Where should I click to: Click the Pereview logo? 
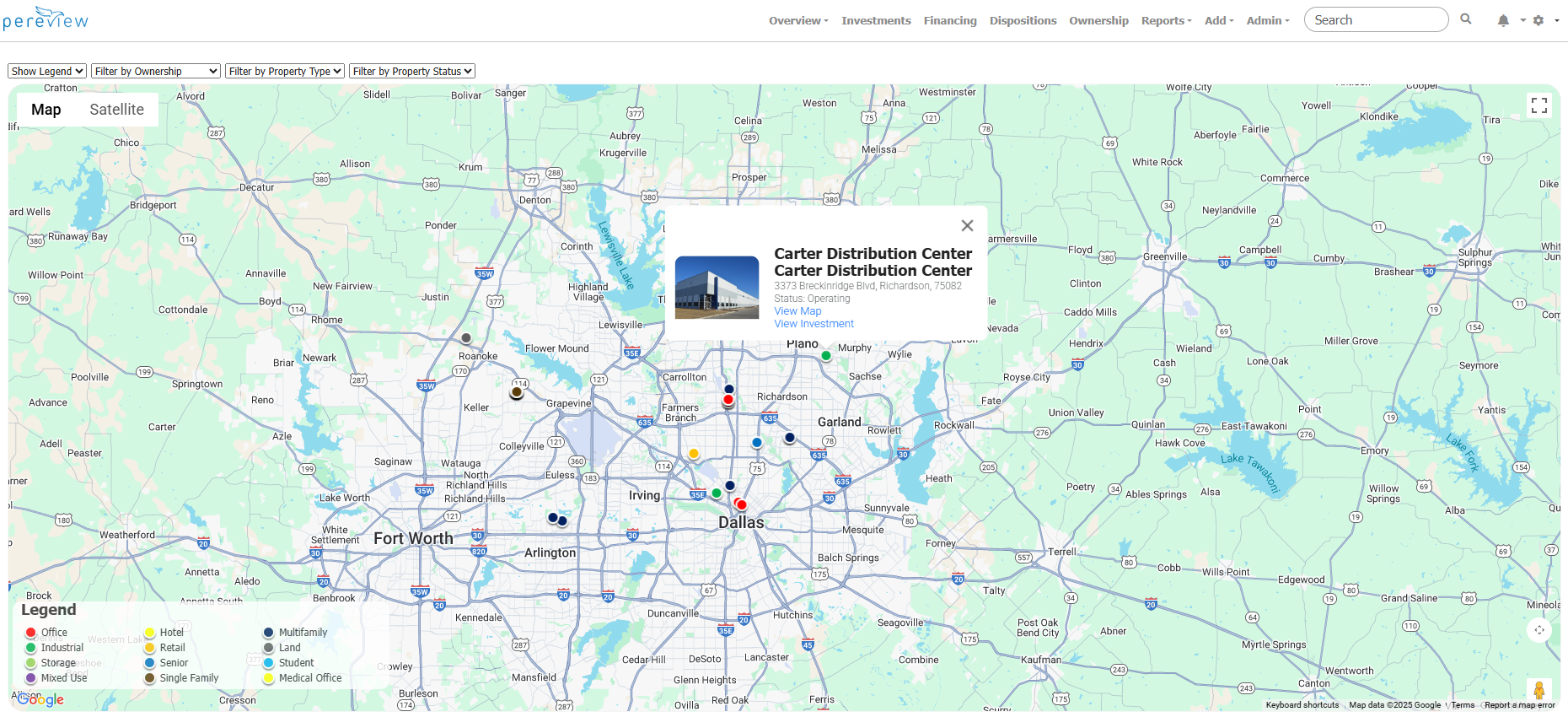tap(46, 19)
